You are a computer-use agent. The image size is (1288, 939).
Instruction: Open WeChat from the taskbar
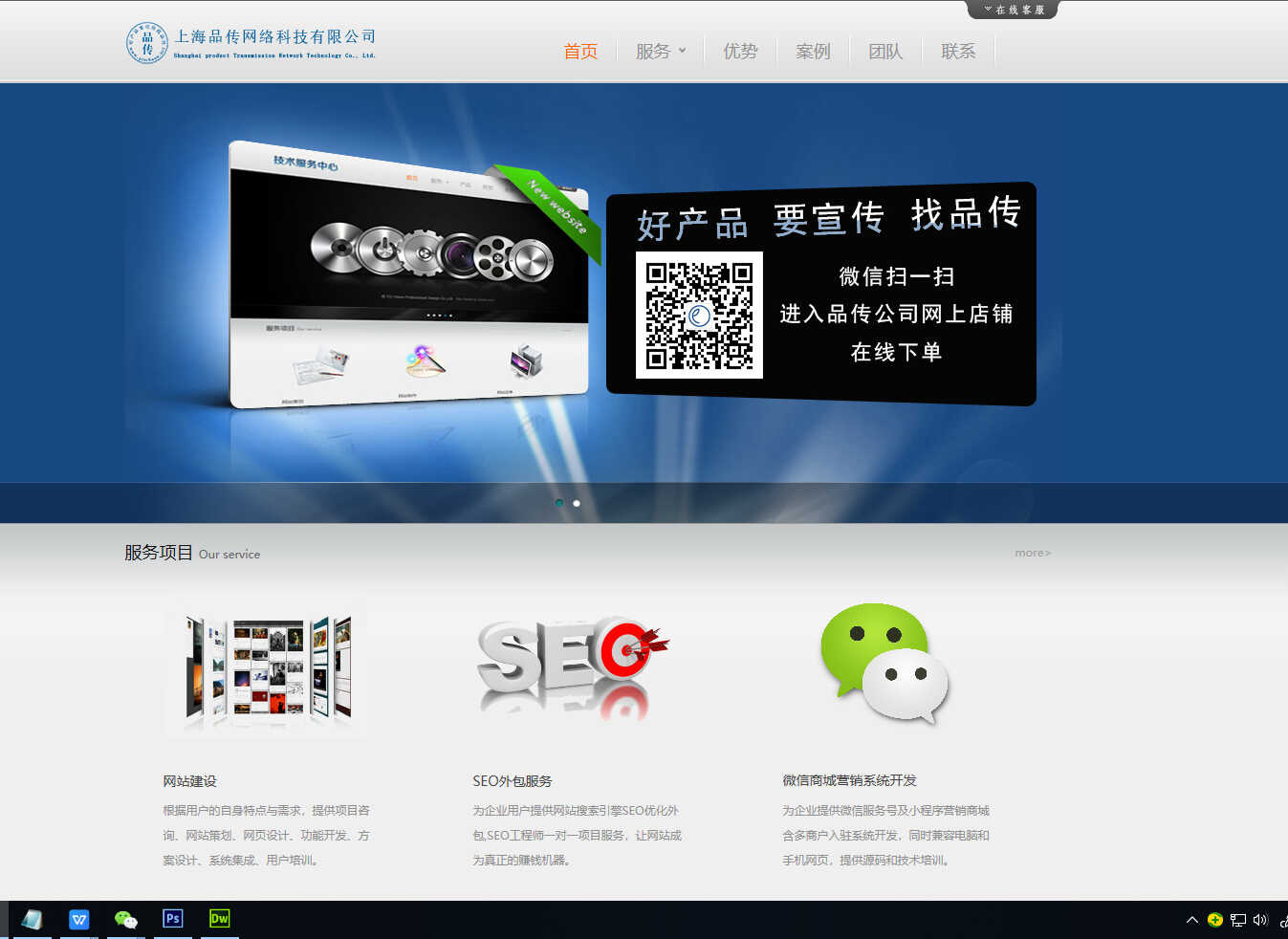pyautogui.click(x=125, y=918)
